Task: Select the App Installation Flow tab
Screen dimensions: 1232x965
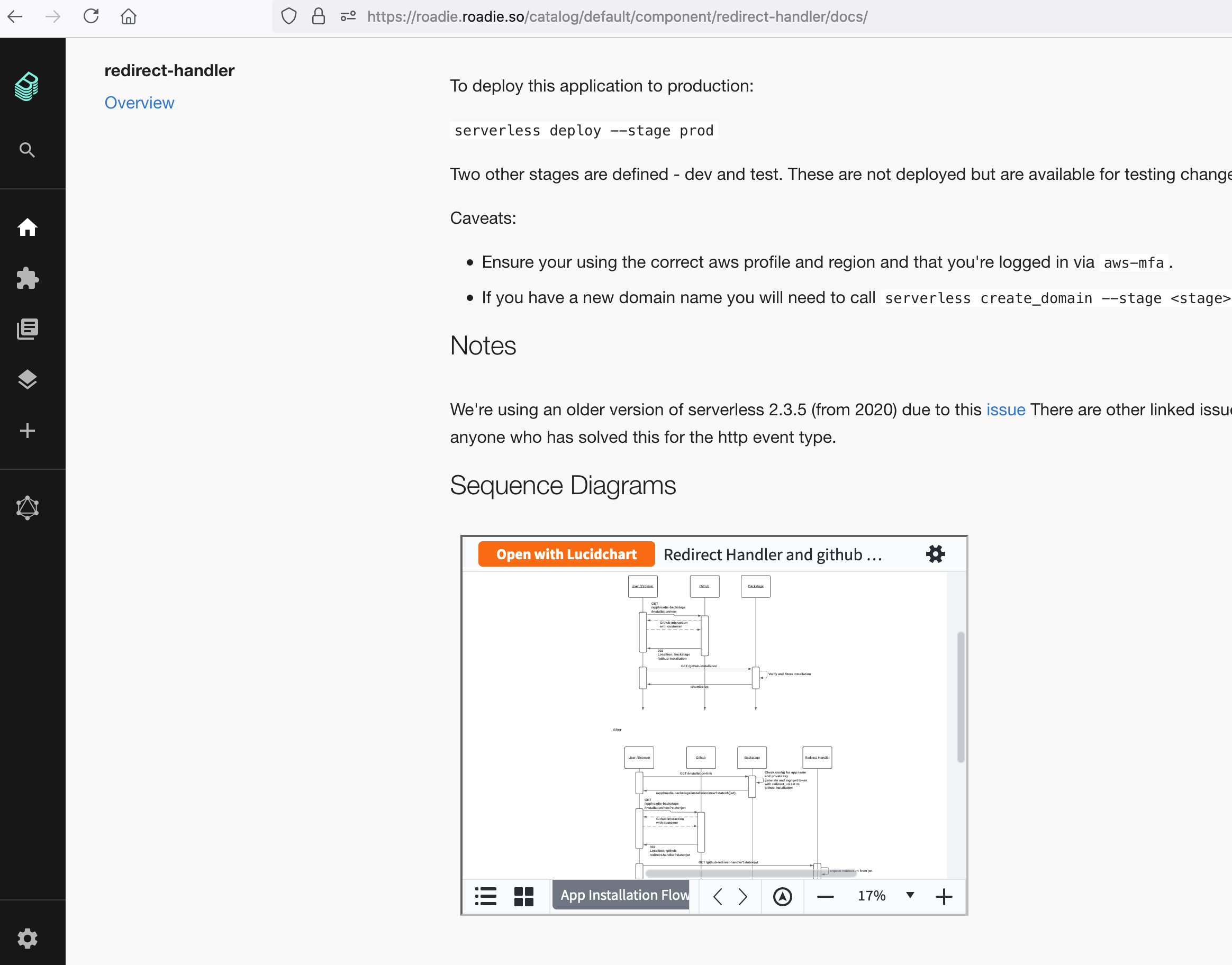Action: (622, 895)
